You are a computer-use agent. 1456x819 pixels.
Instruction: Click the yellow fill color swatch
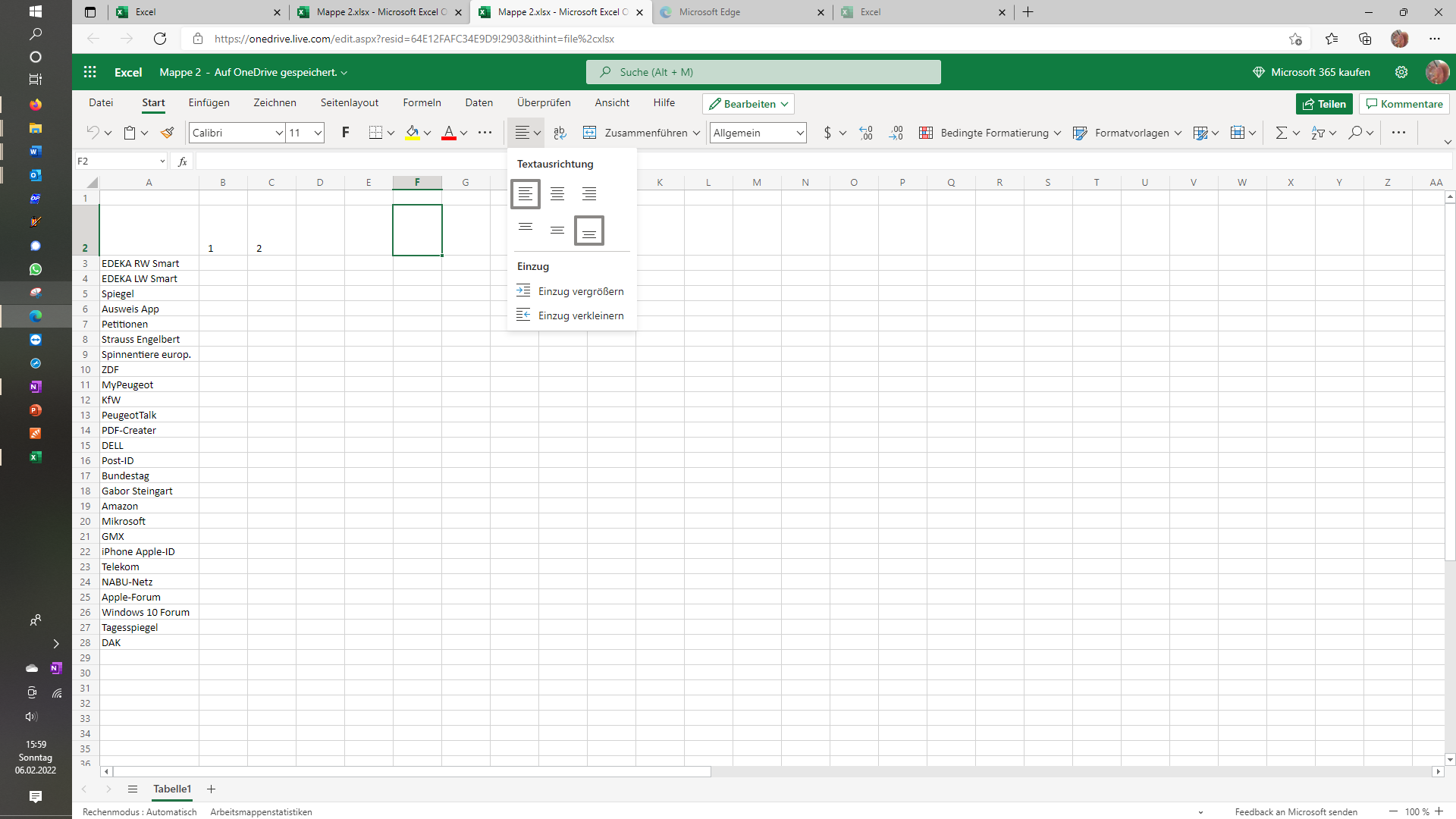click(412, 133)
